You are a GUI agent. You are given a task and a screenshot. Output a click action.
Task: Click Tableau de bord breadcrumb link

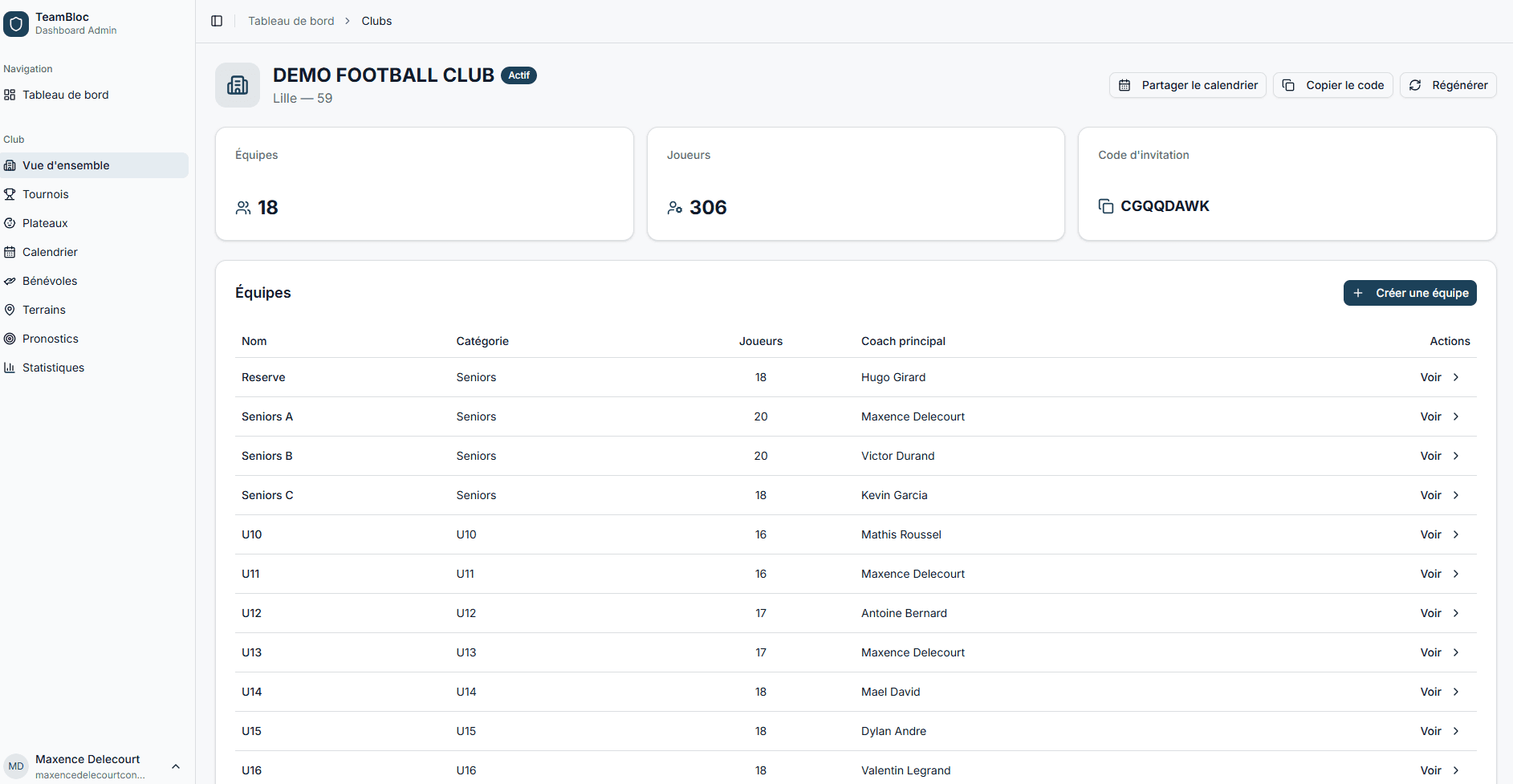(291, 21)
